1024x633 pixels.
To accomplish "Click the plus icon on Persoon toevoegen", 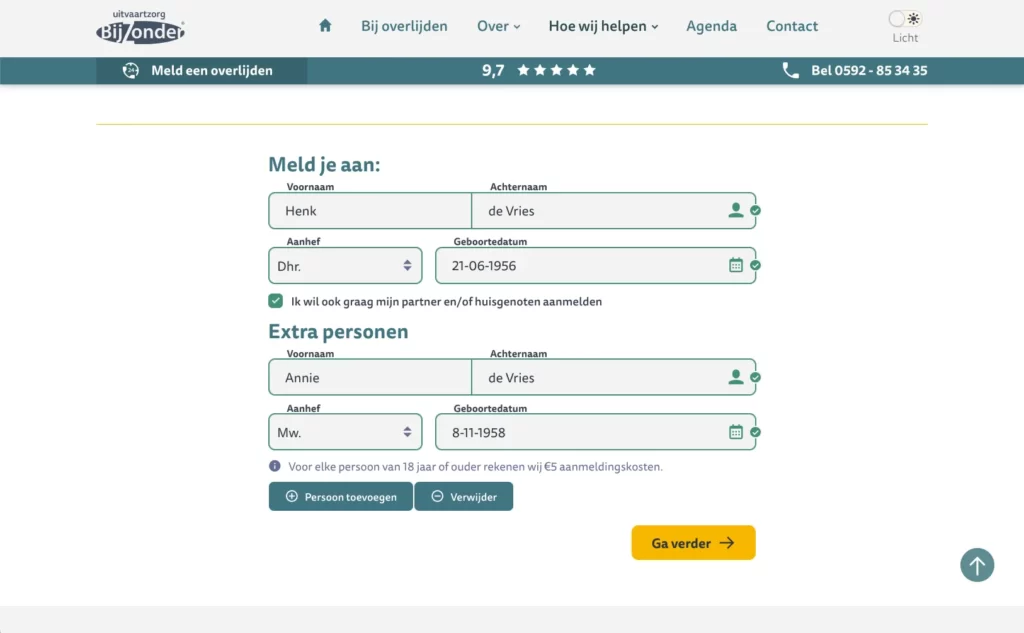I will pyautogui.click(x=291, y=496).
